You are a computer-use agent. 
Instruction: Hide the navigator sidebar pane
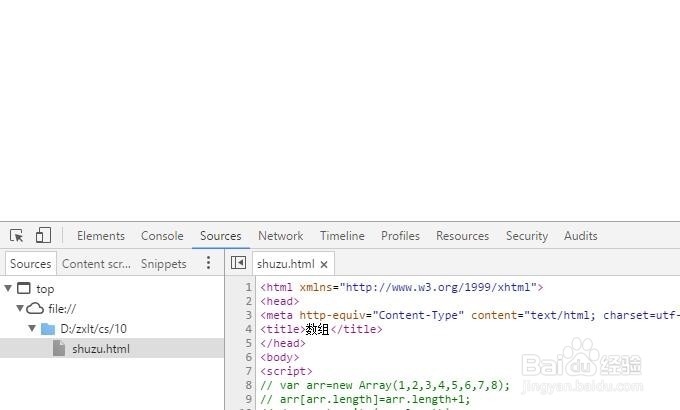point(239,262)
